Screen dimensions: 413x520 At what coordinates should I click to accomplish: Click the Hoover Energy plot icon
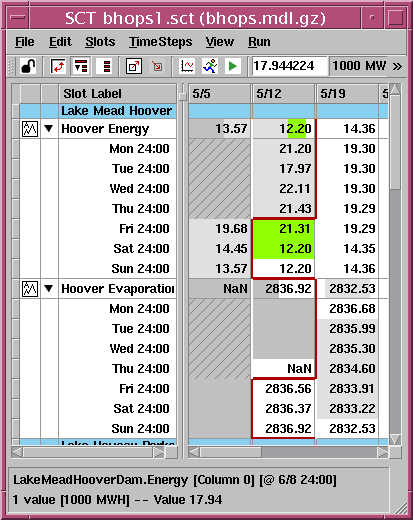(x=30, y=129)
